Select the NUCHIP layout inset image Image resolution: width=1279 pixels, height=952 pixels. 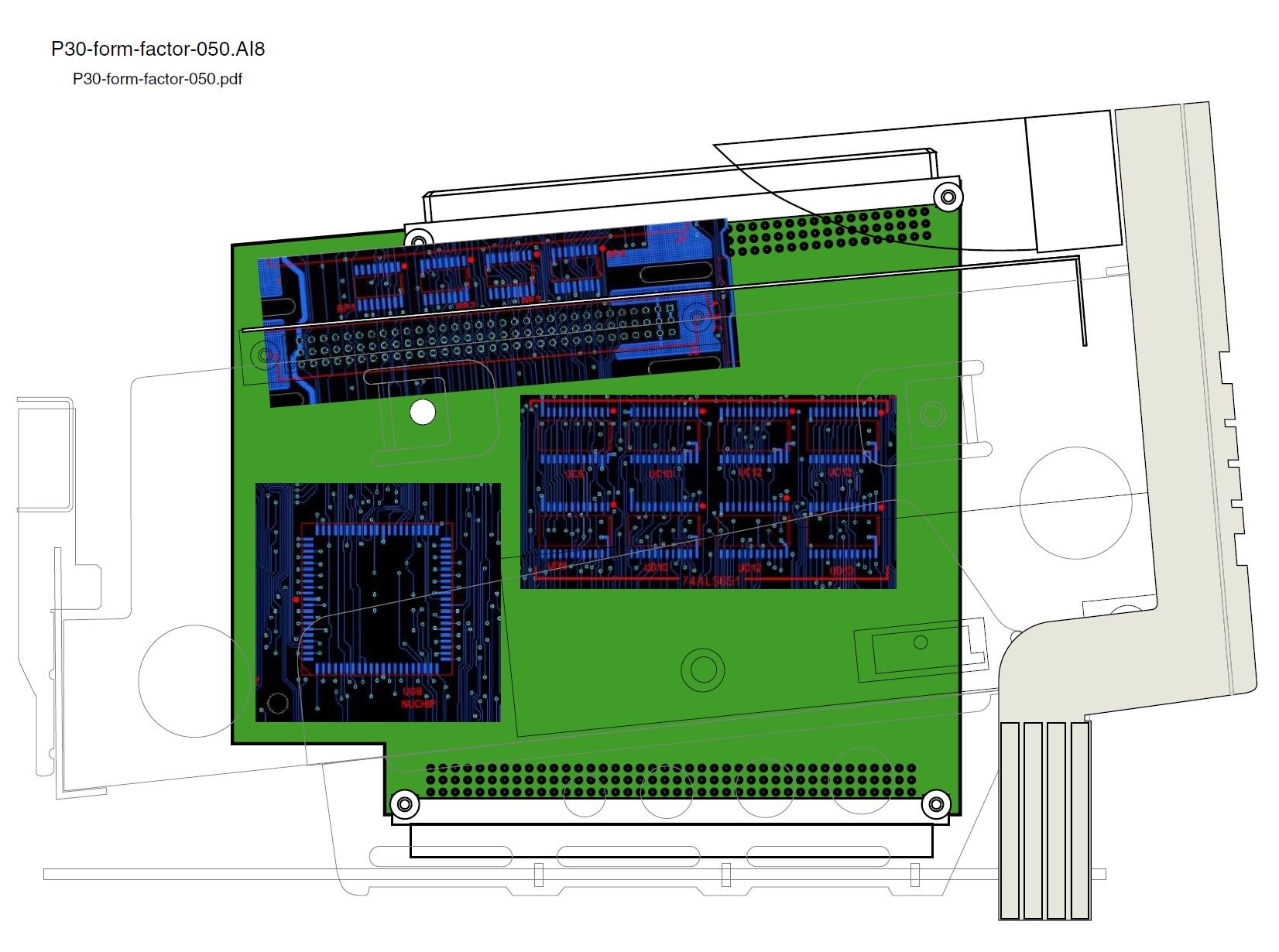(379, 602)
